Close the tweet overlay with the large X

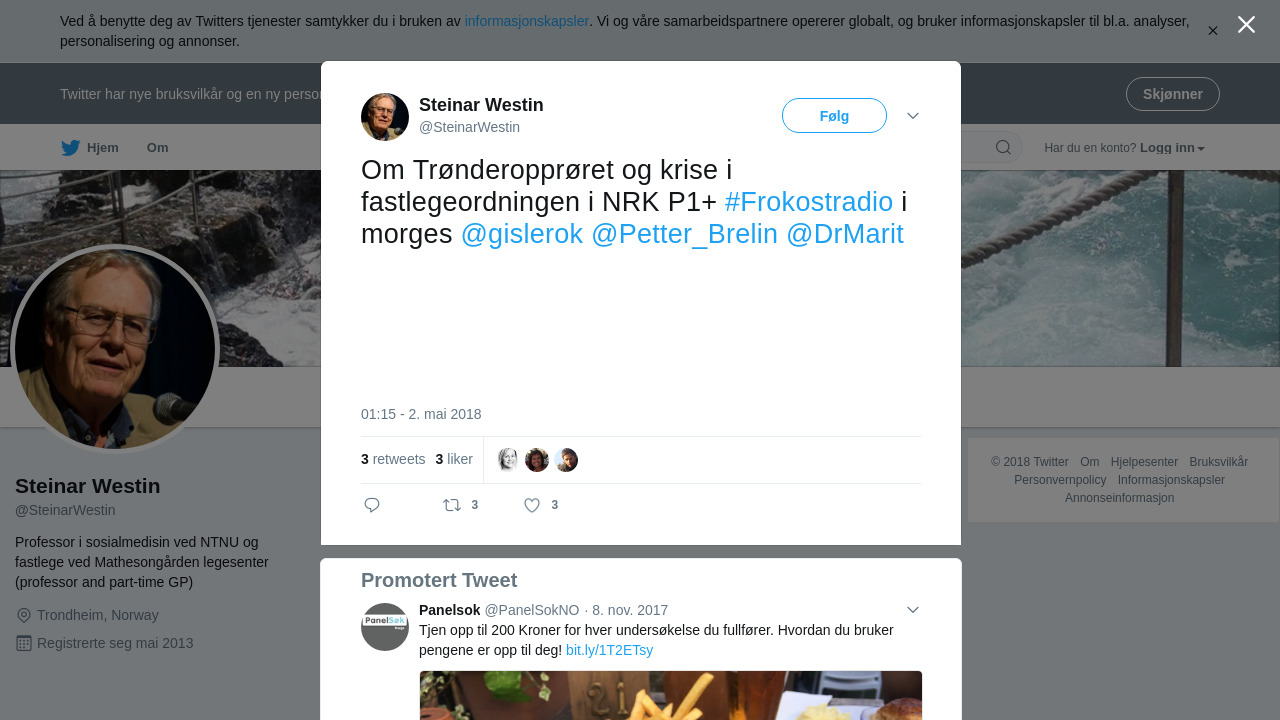tap(1246, 24)
